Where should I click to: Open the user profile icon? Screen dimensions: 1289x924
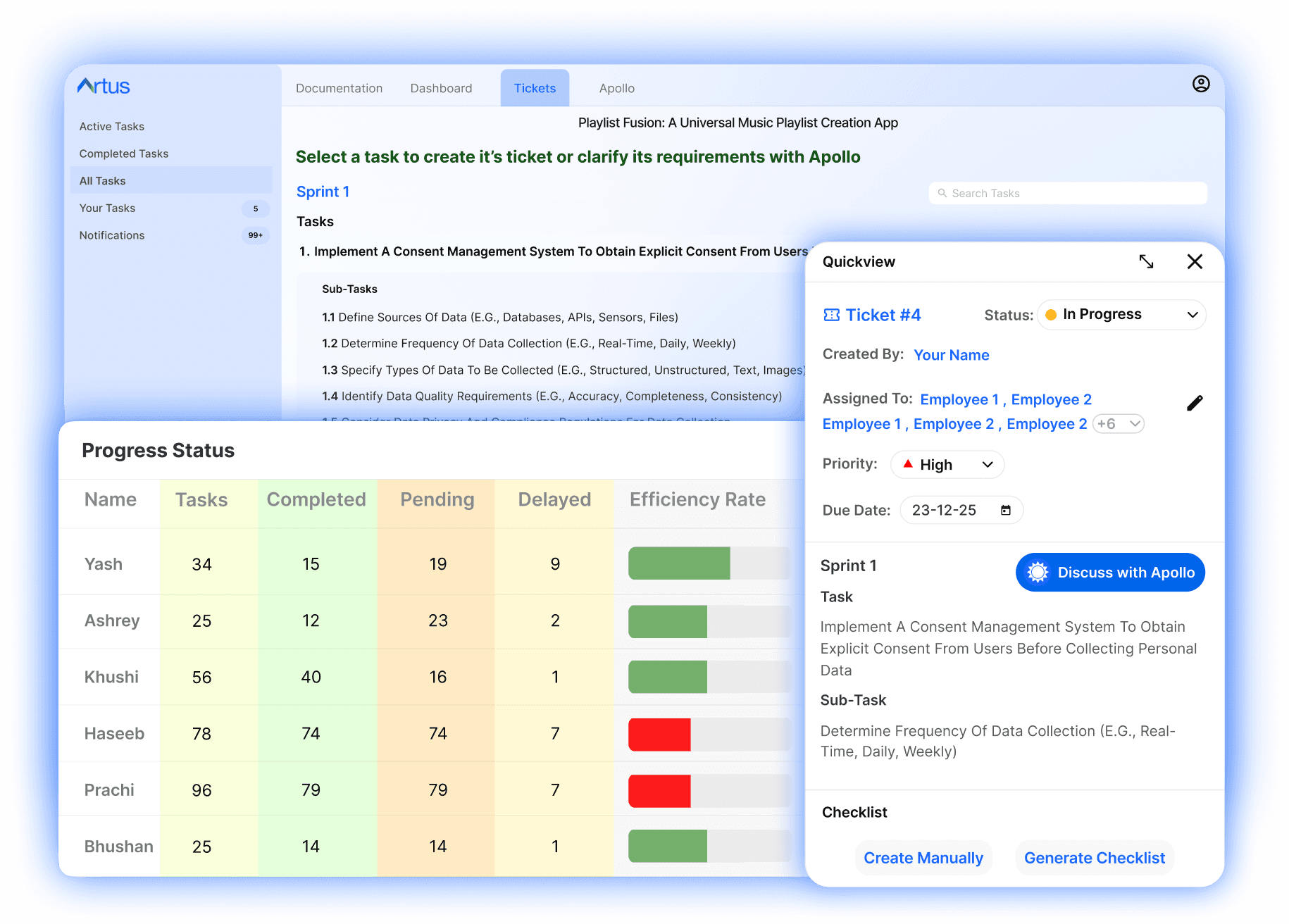pos(1201,84)
